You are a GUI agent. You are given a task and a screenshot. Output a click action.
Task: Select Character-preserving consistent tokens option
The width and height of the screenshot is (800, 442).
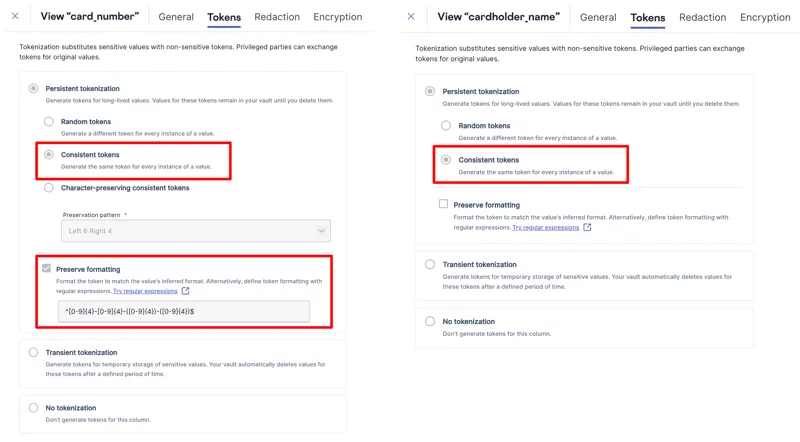(x=48, y=188)
